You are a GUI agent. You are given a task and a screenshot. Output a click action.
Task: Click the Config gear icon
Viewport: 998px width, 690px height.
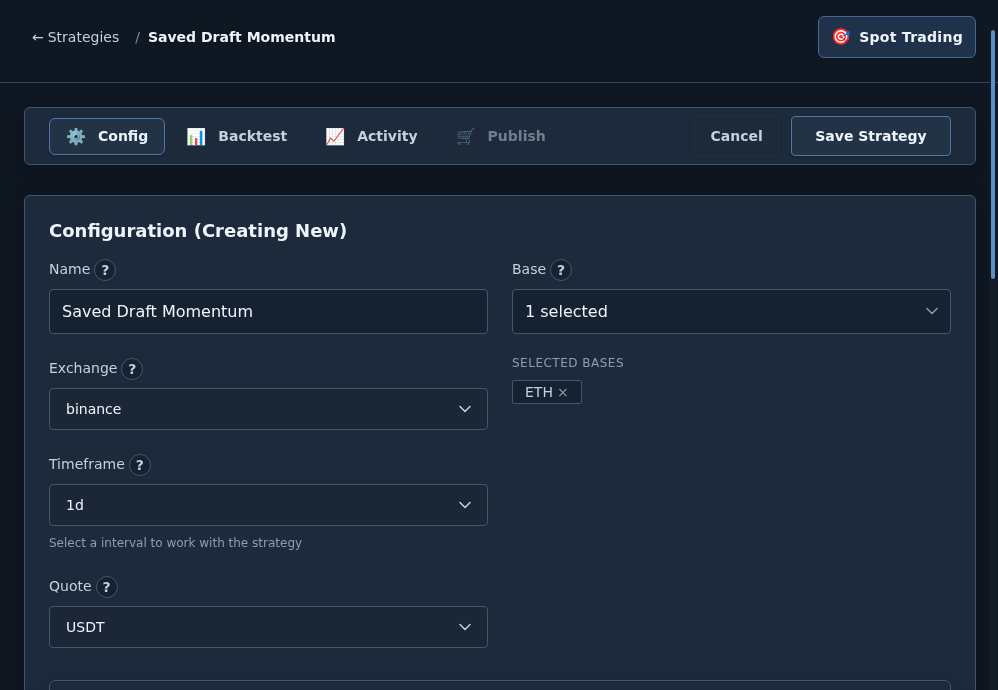click(x=76, y=136)
